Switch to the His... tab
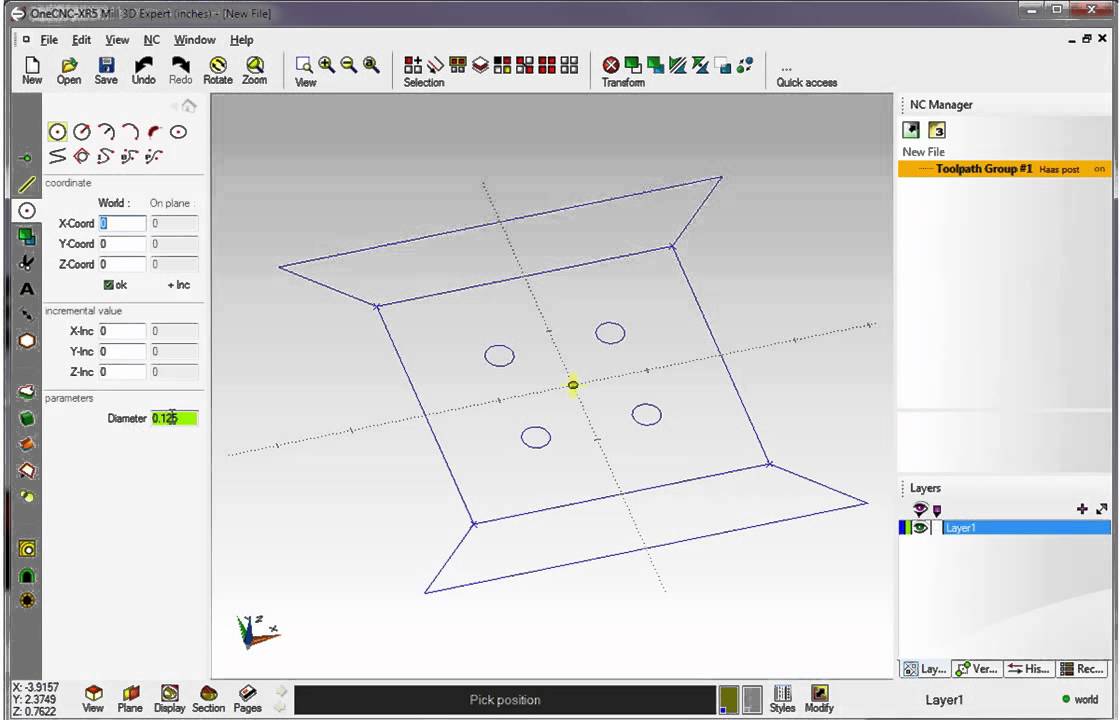1120x720 pixels. tap(1029, 669)
